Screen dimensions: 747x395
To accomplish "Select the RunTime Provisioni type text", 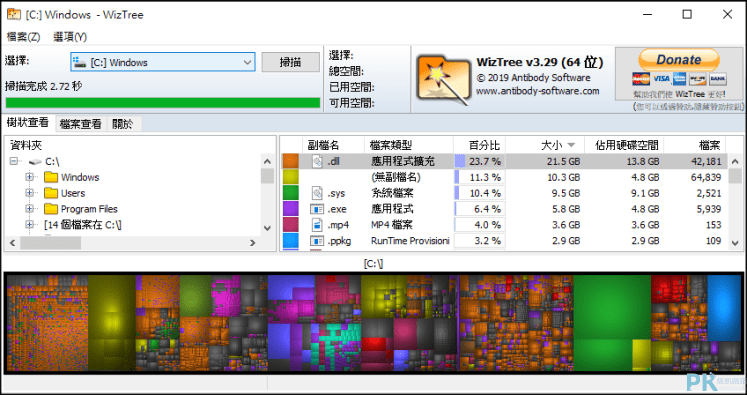I will [410, 240].
